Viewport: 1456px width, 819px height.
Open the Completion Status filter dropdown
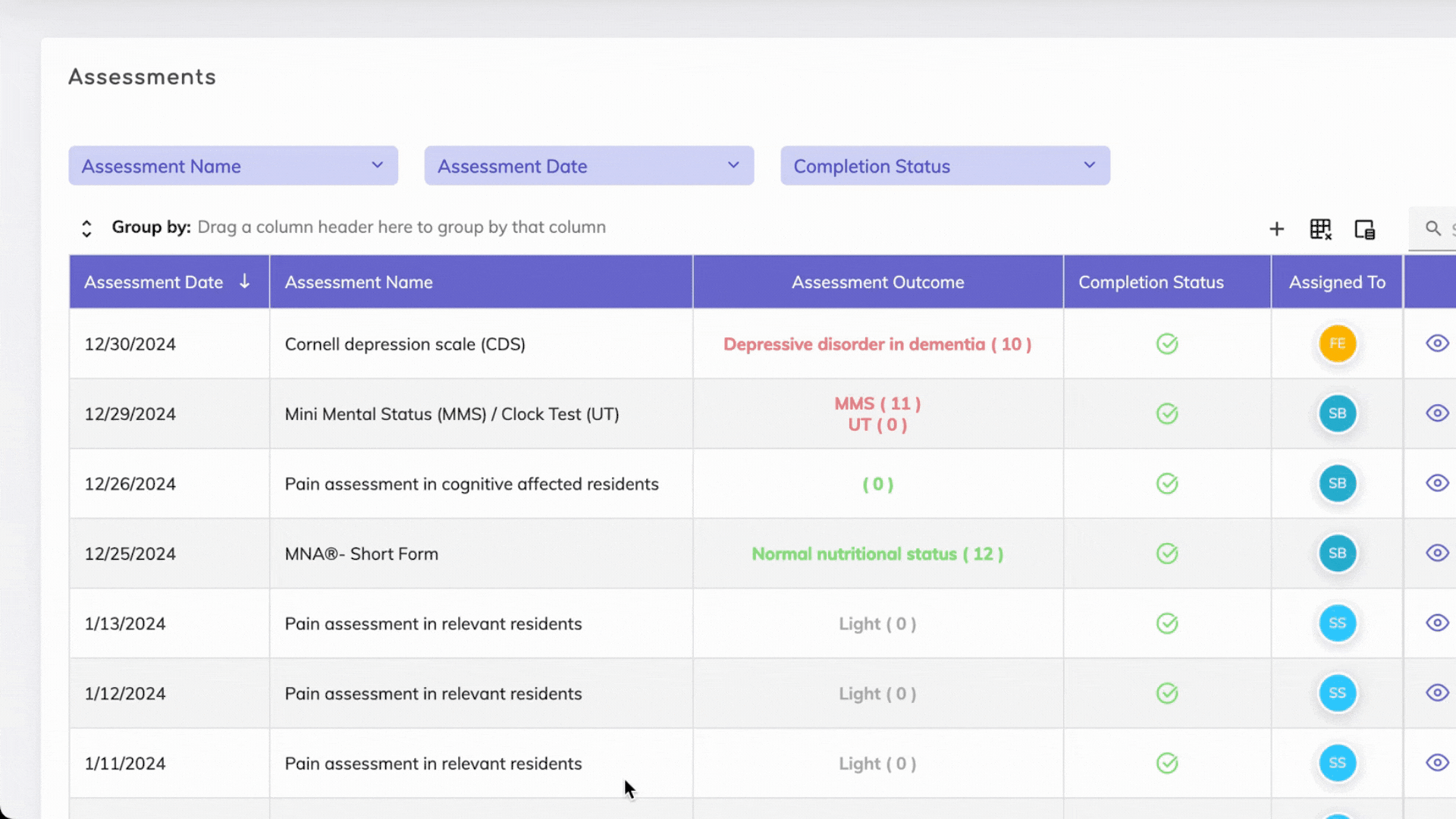(945, 166)
